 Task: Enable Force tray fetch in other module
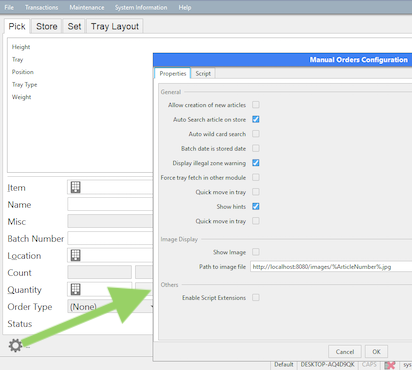click(x=256, y=177)
